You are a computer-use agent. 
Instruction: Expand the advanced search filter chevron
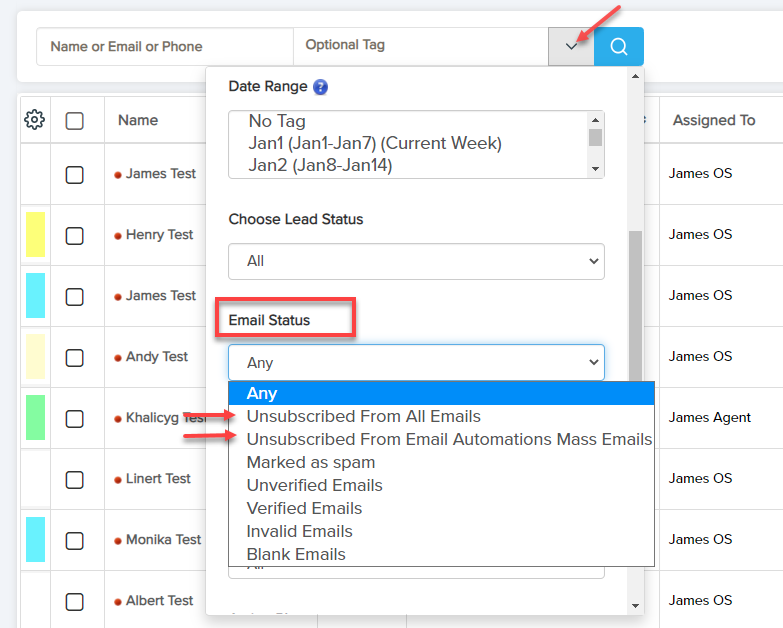[571, 46]
